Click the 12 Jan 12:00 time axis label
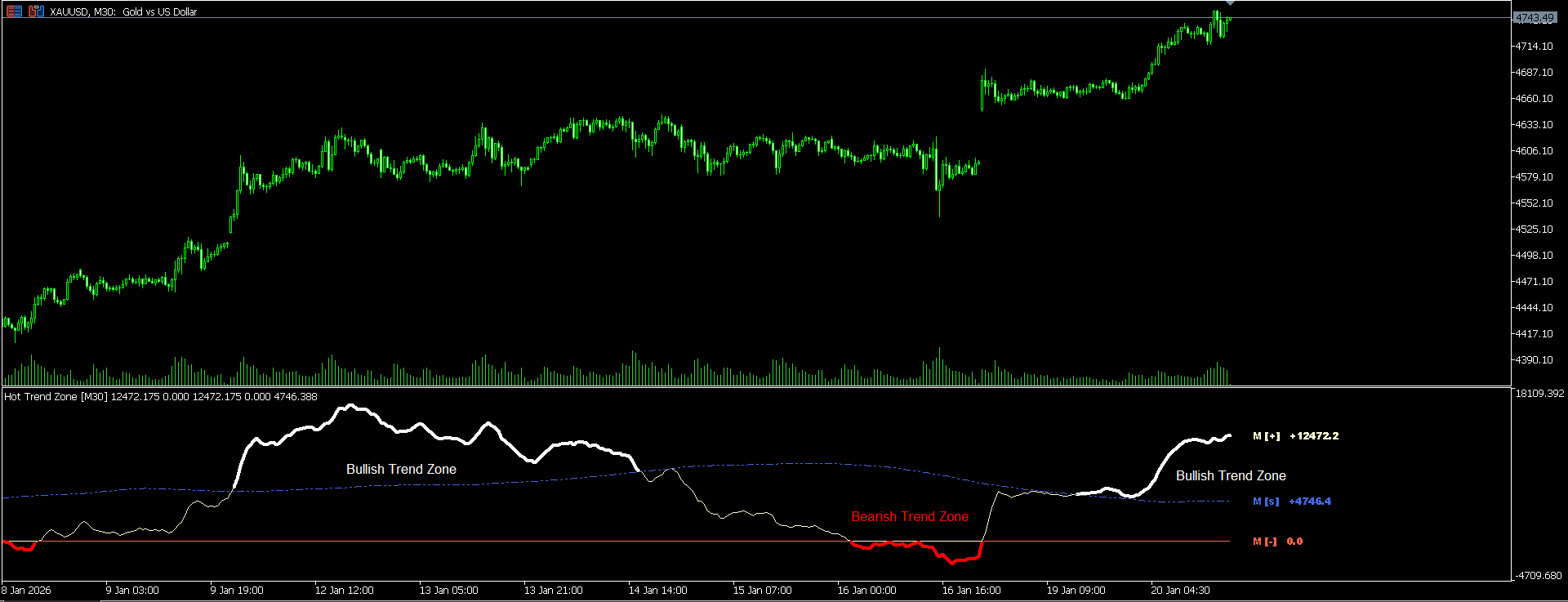1568x602 pixels. tap(344, 591)
